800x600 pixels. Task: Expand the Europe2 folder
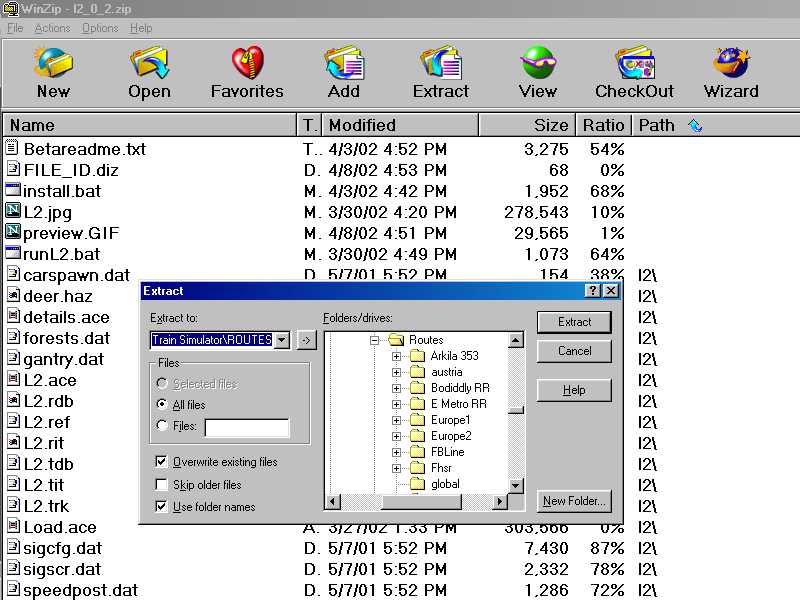[x=396, y=436]
